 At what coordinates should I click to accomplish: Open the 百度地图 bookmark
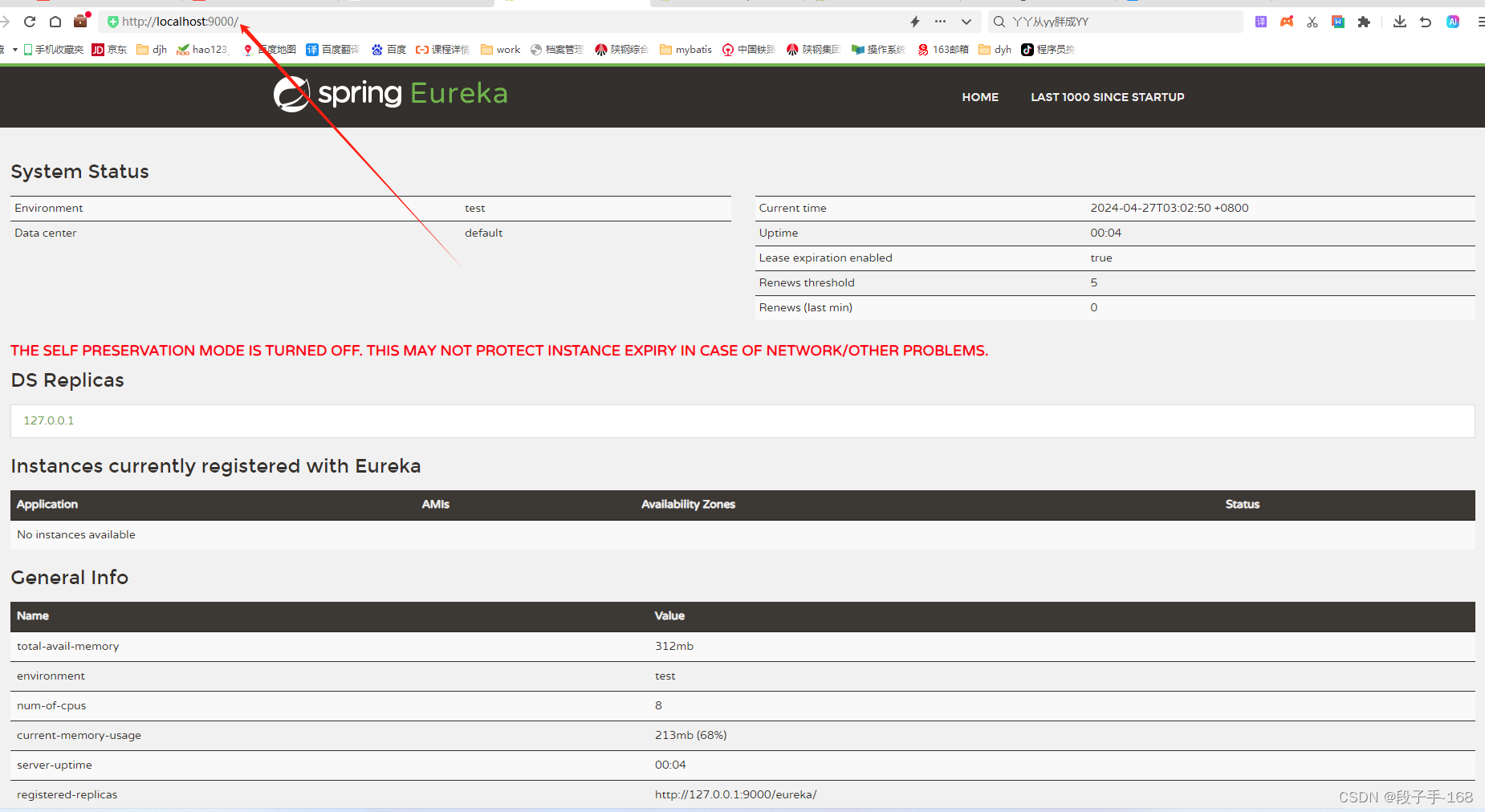click(270, 50)
